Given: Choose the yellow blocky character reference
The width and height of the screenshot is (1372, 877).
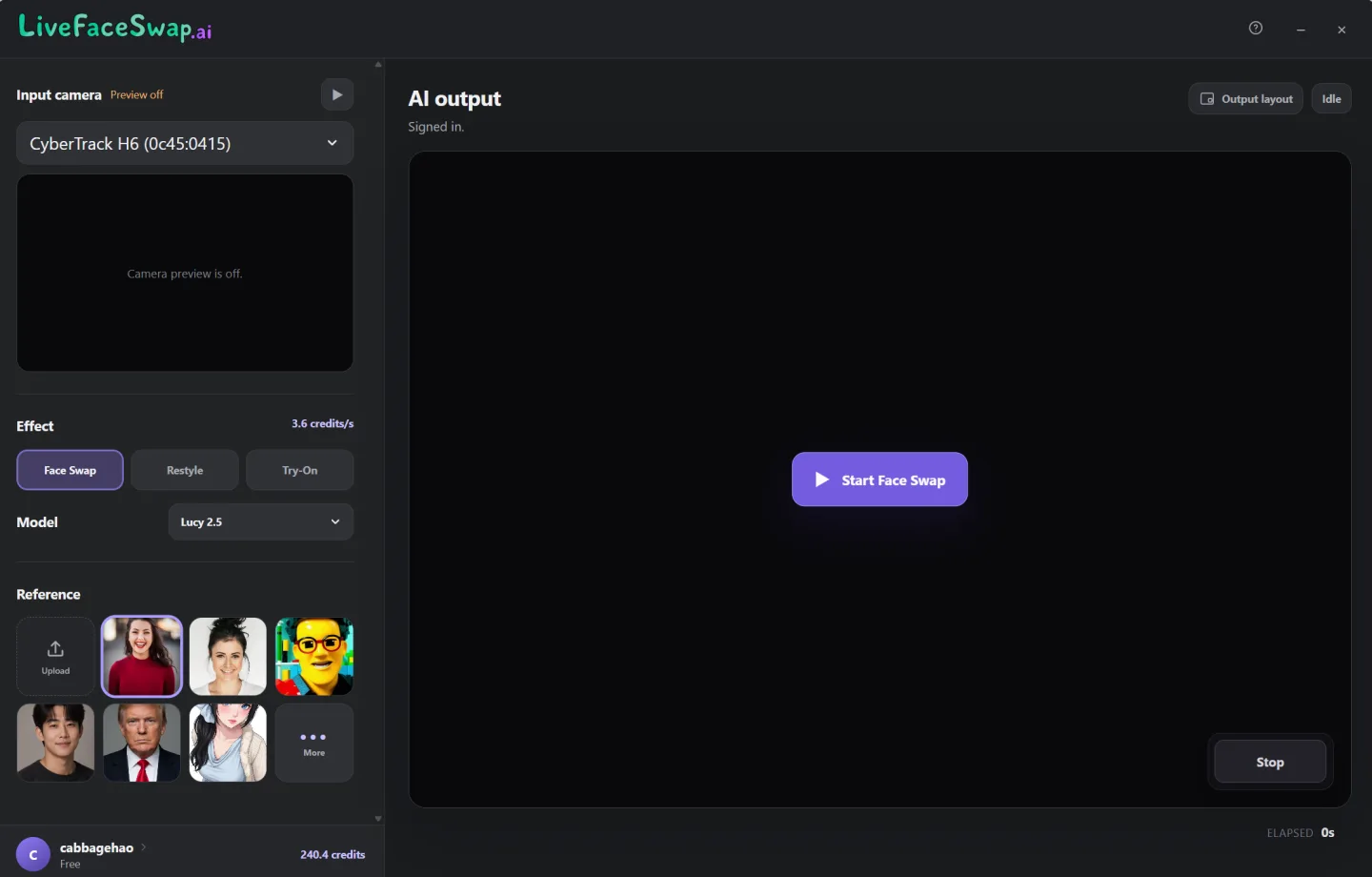Looking at the screenshot, I should pyautogui.click(x=314, y=657).
